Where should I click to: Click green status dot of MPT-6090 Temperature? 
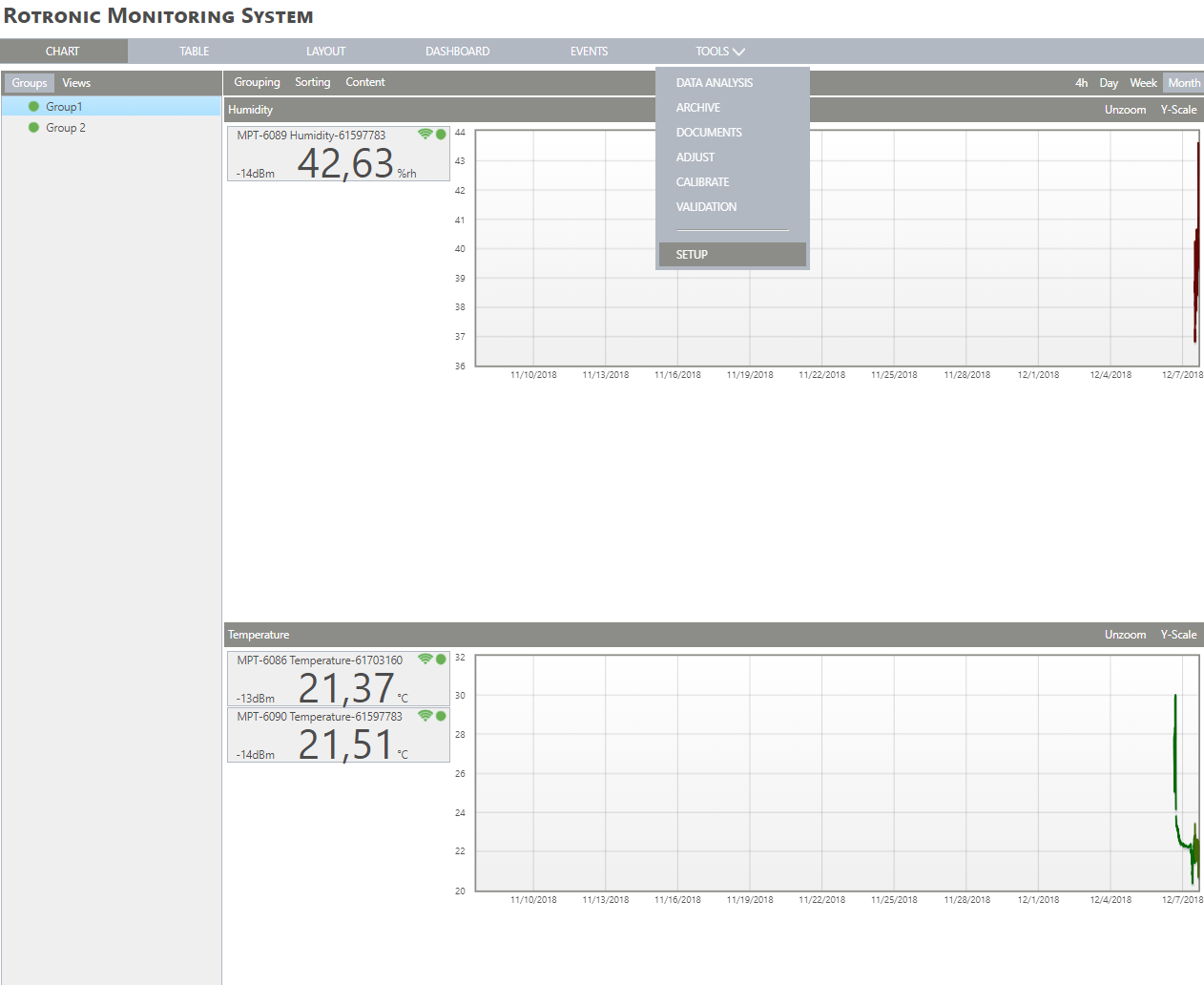click(441, 716)
